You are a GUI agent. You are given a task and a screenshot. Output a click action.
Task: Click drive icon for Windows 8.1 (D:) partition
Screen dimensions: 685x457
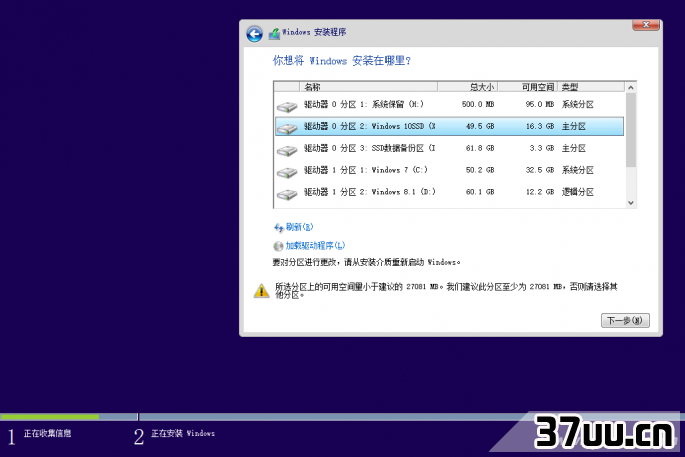pyautogui.click(x=287, y=194)
